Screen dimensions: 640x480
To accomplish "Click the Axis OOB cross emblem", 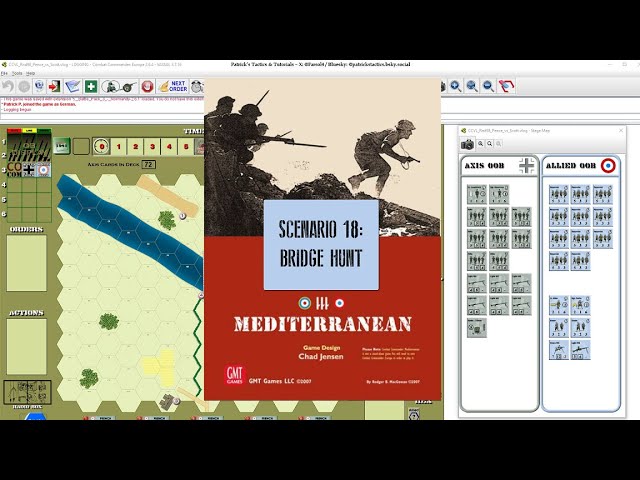I will click(x=527, y=166).
